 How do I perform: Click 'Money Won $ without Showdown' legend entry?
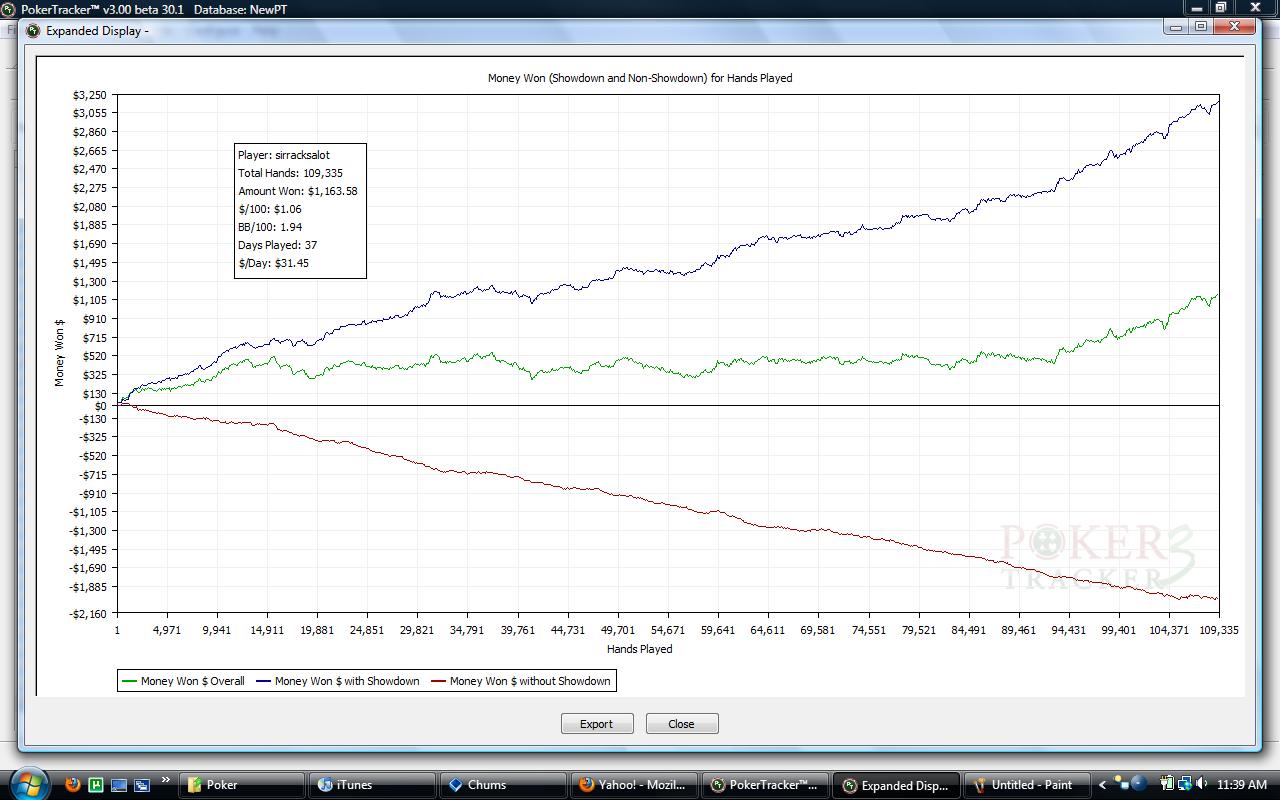point(520,681)
